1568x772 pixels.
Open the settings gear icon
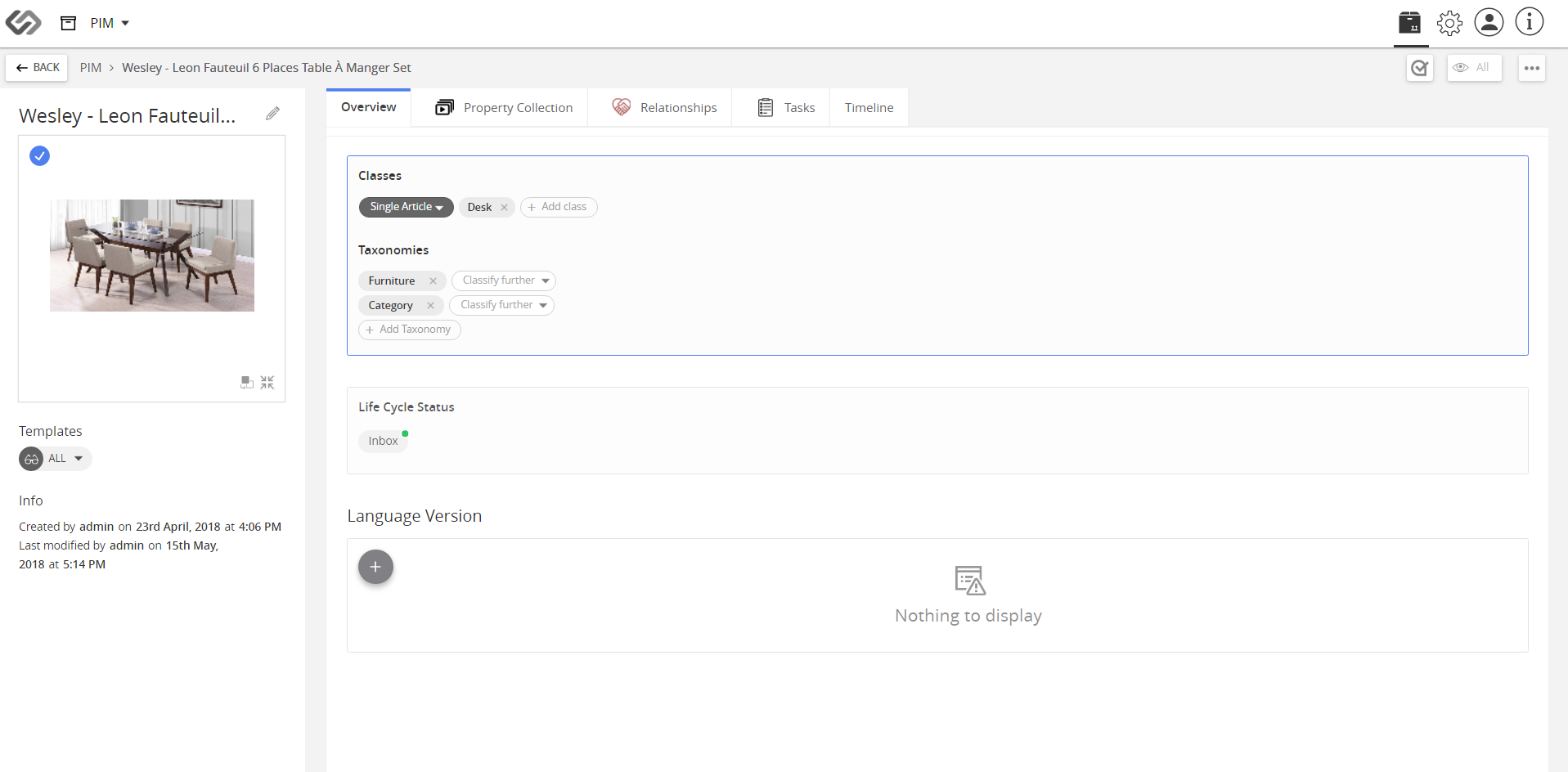pyautogui.click(x=1449, y=23)
